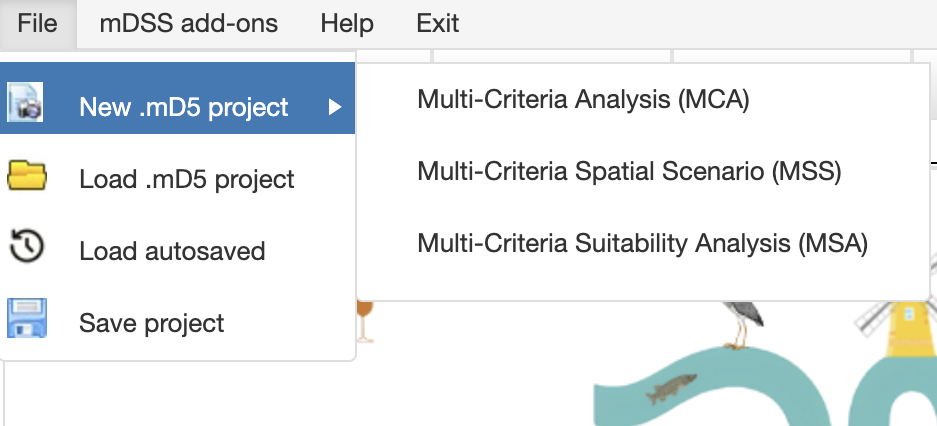The height and width of the screenshot is (426, 937).
Task: Choose the Load autosaved entry
Action: point(177,251)
